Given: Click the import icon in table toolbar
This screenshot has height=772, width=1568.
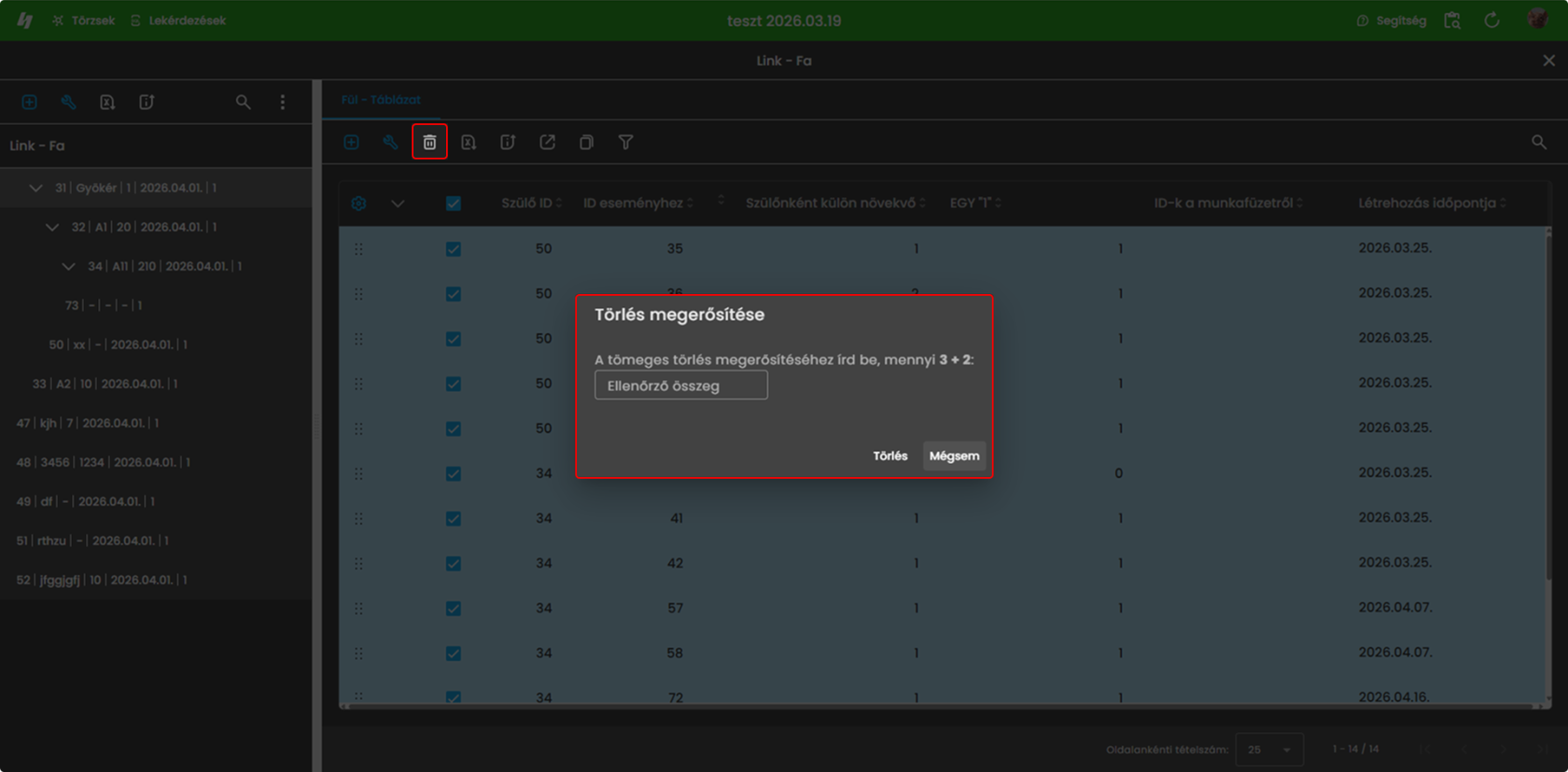Looking at the screenshot, I should click(x=508, y=142).
